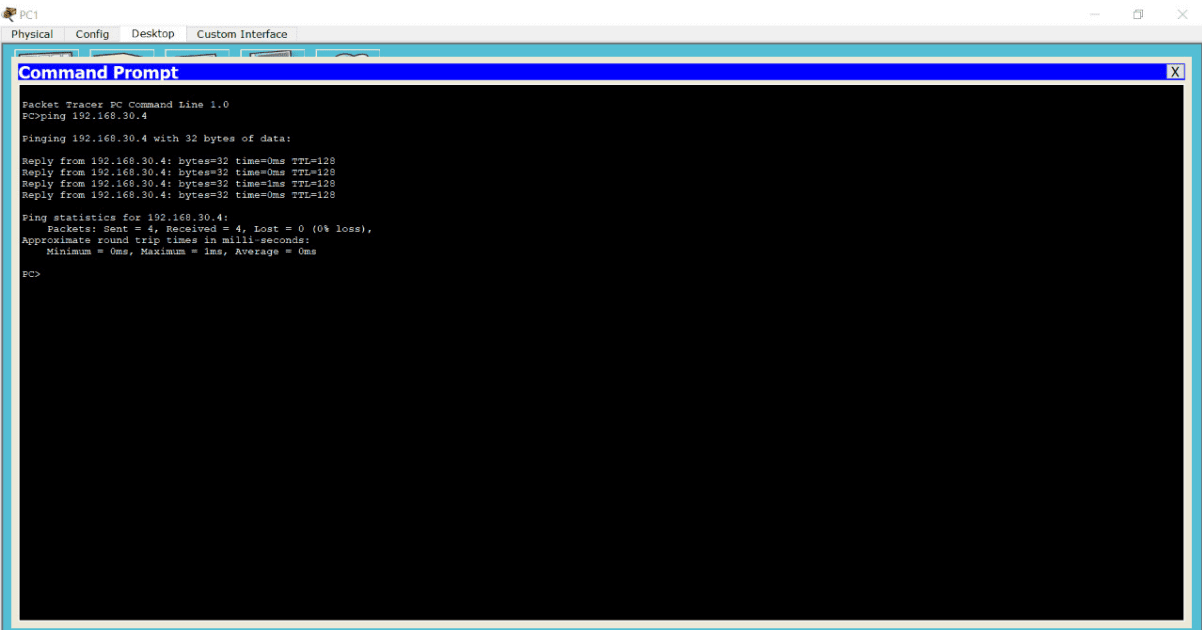Restore down the PC1 window
Viewport: 1202px width, 630px height.
[x=1138, y=14]
